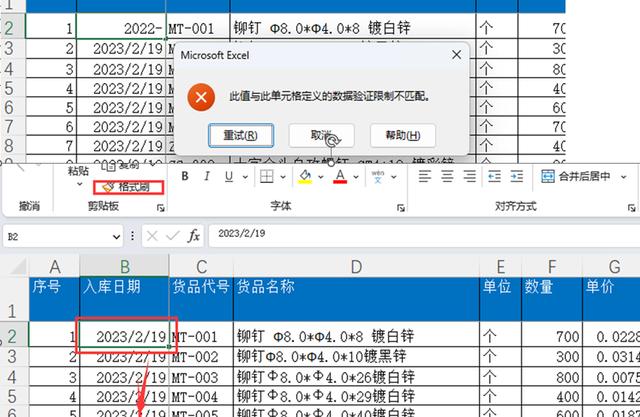The image size is (640, 417).
Task: Open the borders dropdown arrow
Action: pos(282,177)
